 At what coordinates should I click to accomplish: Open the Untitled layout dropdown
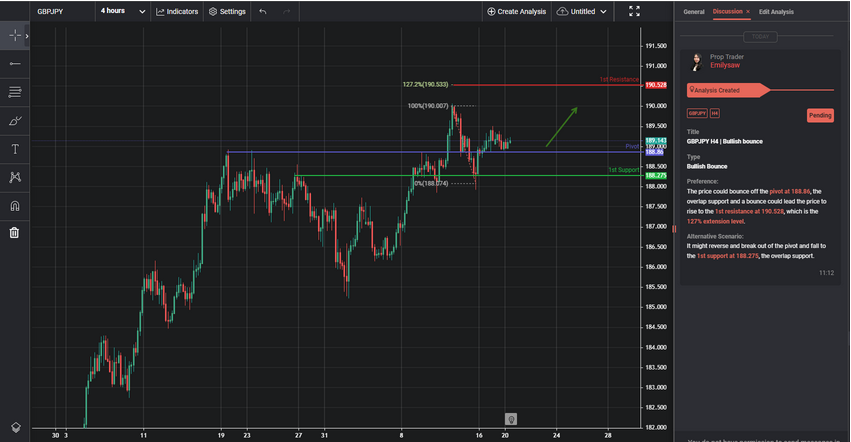[x=582, y=11]
